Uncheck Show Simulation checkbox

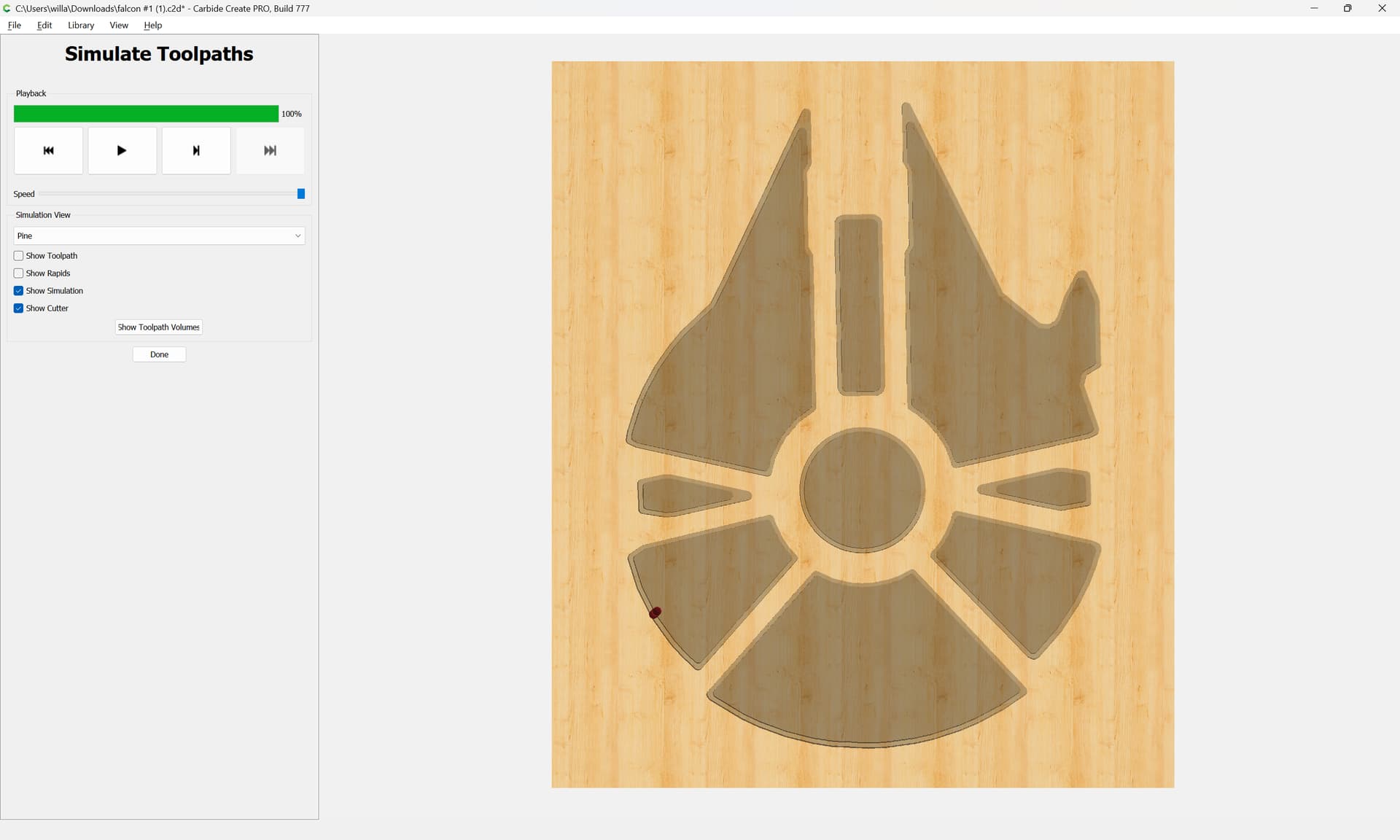pyautogui.click(x=19, y=291)
